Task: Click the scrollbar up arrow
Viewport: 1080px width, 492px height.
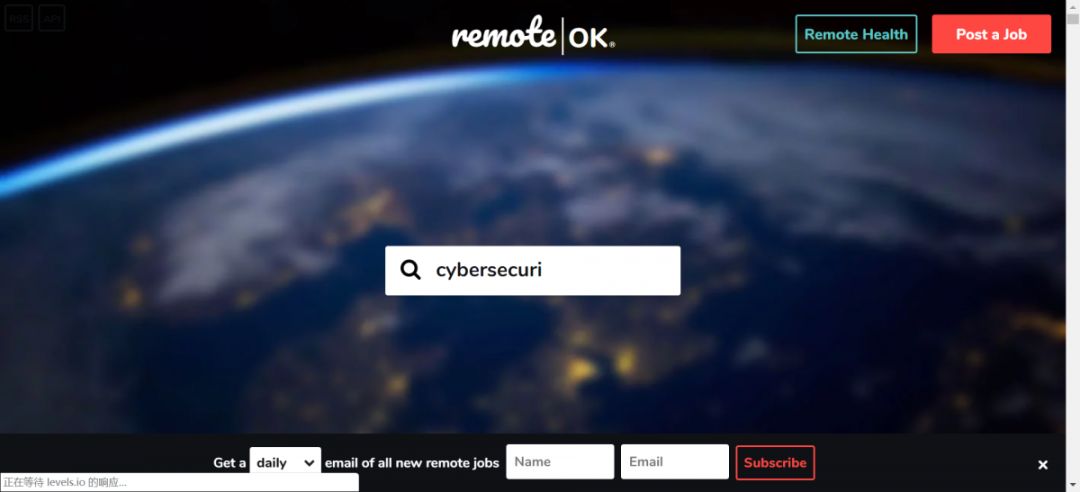Action: coord(1073,6)
